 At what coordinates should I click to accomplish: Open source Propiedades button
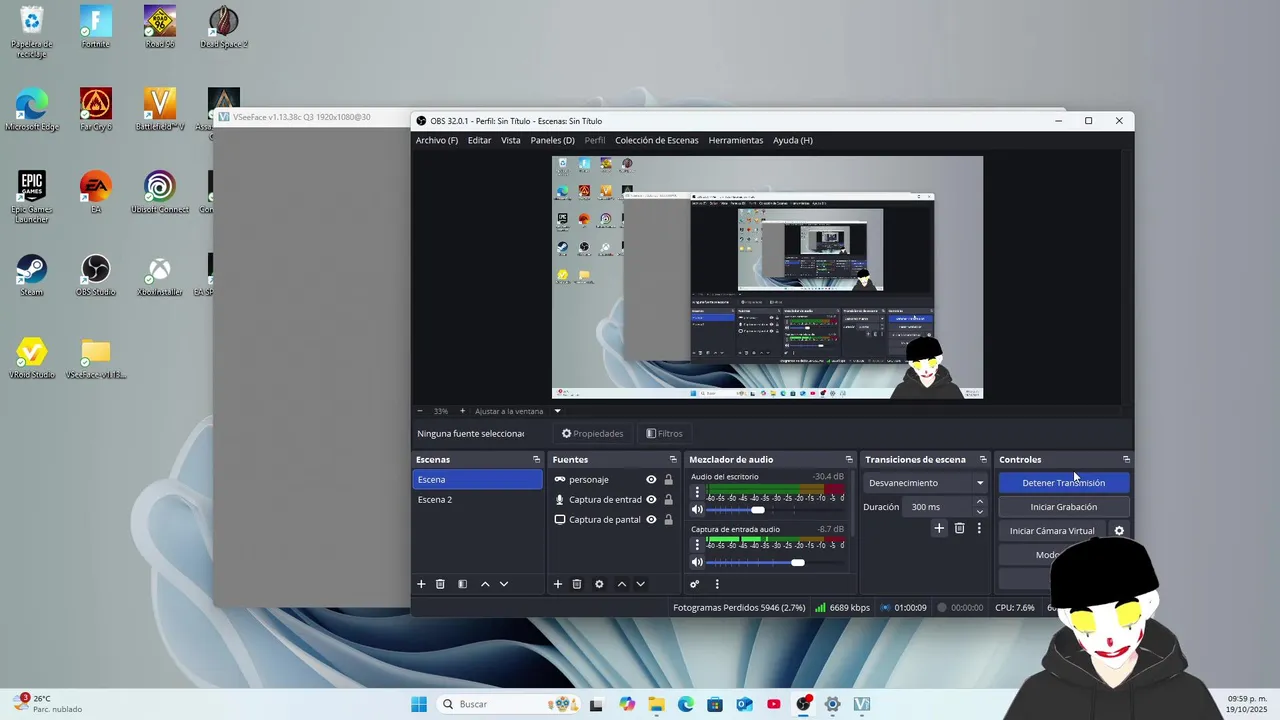592,434
